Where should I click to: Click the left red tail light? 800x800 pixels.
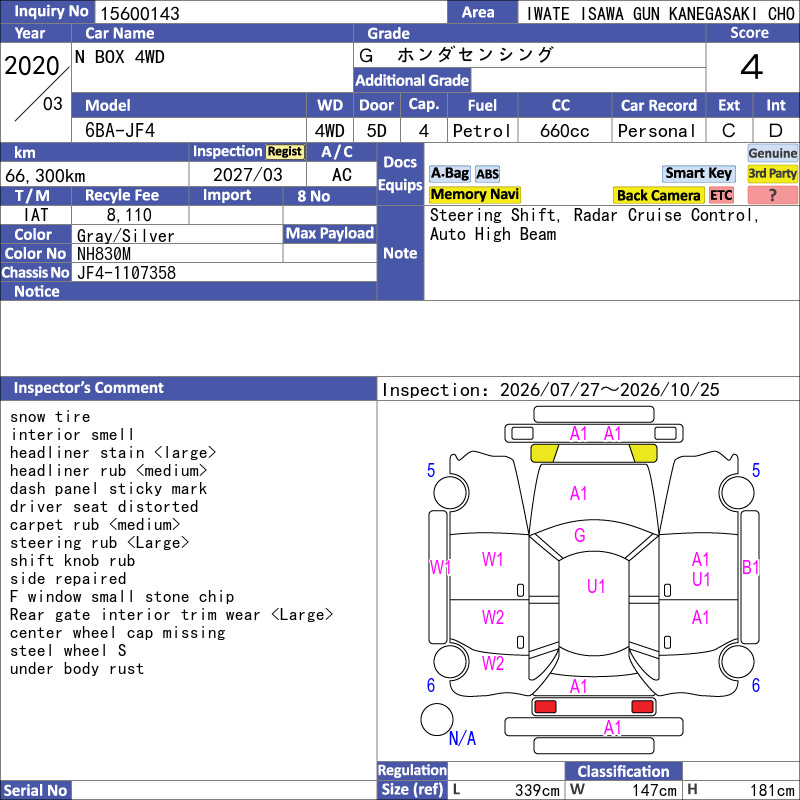tap(545, 707)
